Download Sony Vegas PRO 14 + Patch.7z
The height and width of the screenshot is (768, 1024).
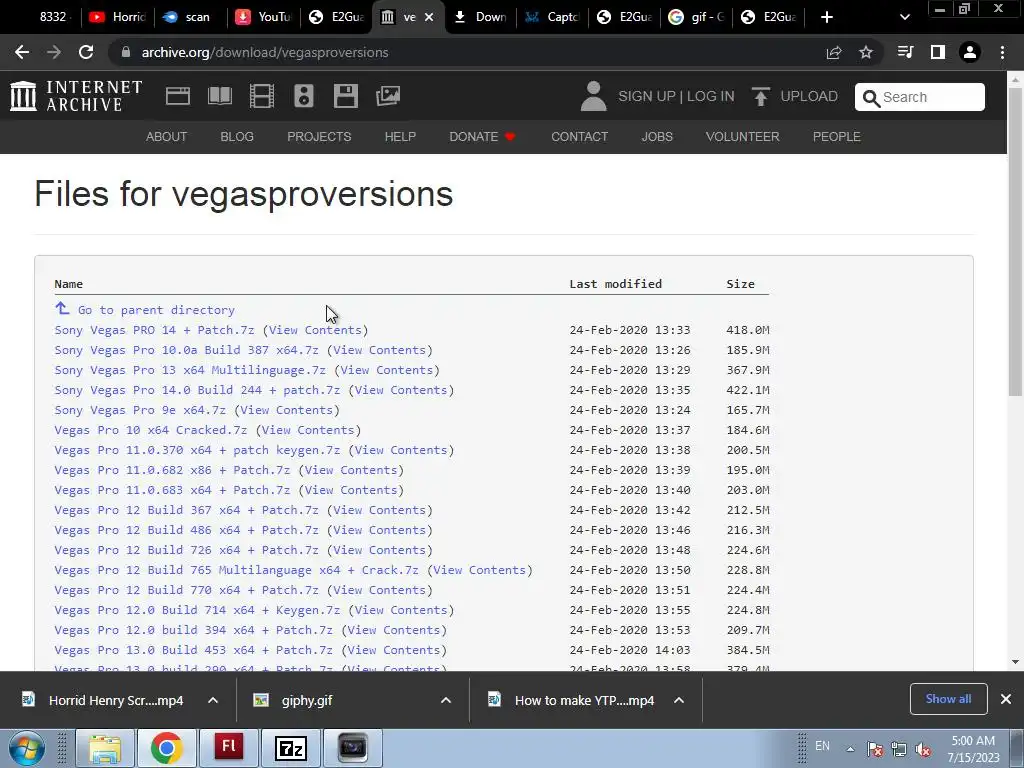tap(154, 330)
